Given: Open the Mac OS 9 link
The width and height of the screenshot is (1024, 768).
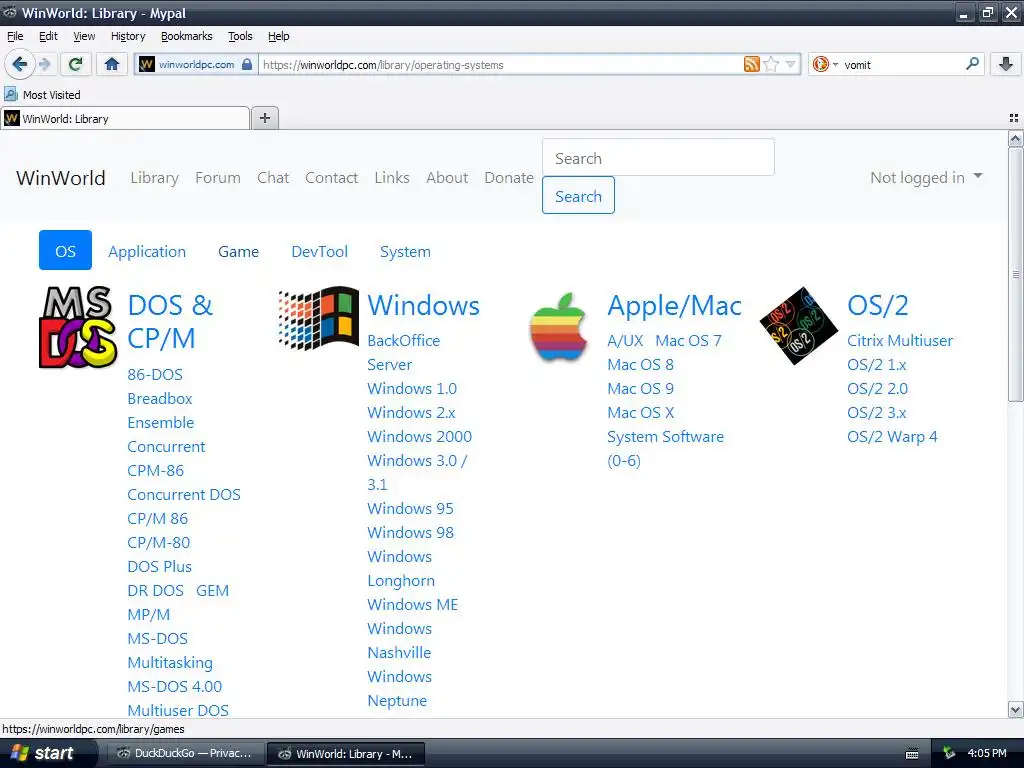Looking at the screenshot, I should 640,389.
